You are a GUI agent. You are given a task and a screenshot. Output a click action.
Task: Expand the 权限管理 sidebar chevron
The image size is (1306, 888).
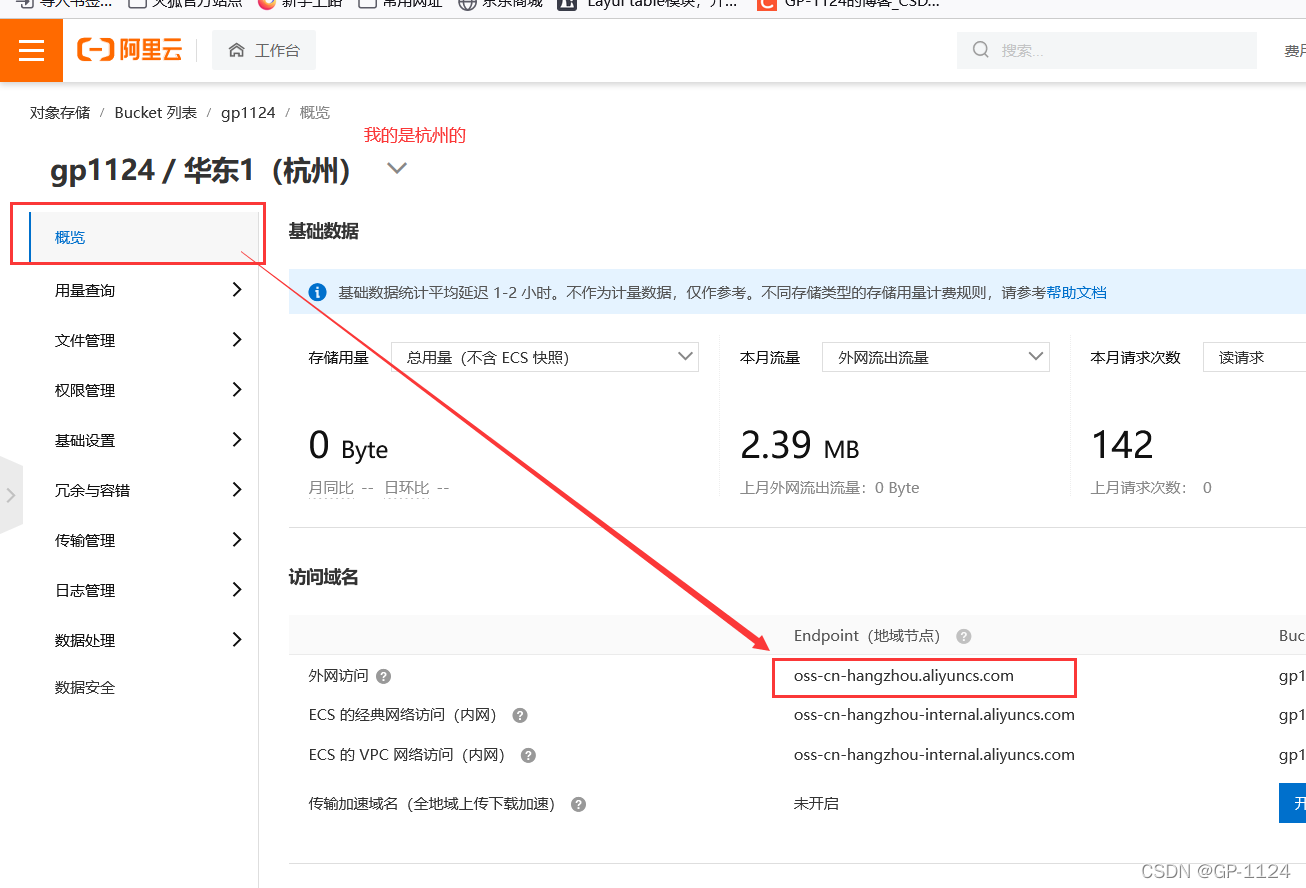coord(237,390)
